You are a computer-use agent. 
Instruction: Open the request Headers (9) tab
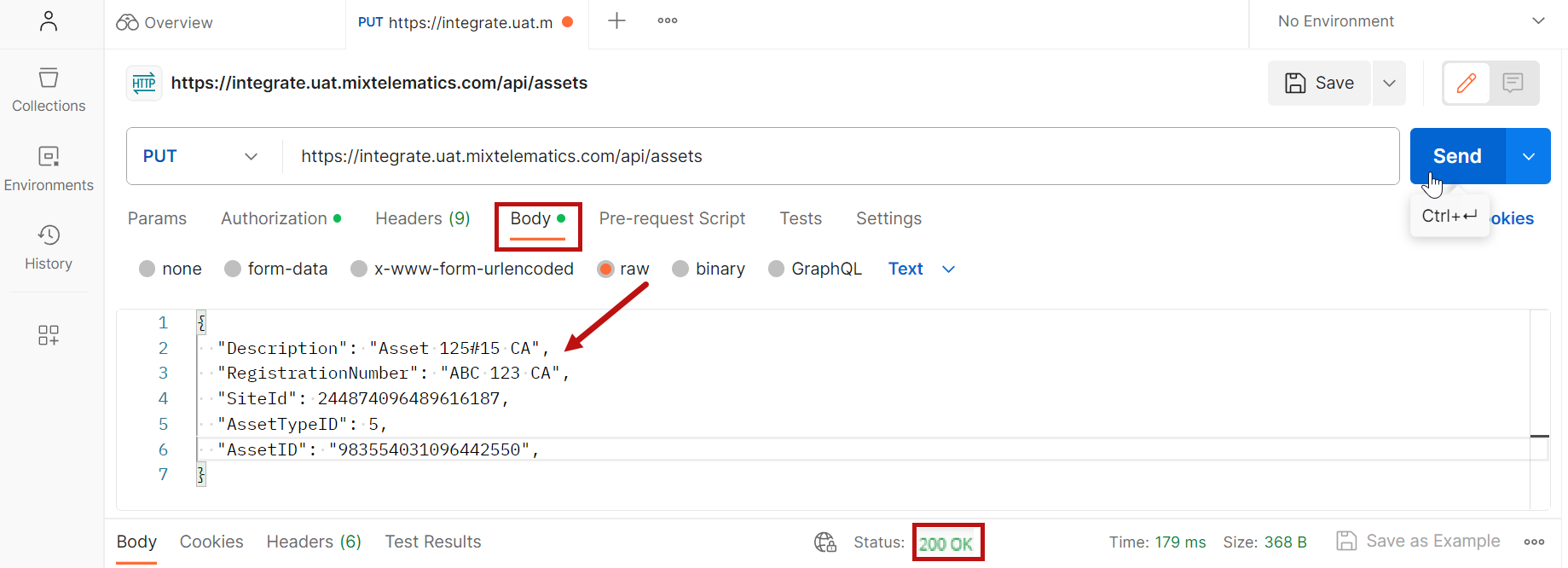click(x=423, y=218)
